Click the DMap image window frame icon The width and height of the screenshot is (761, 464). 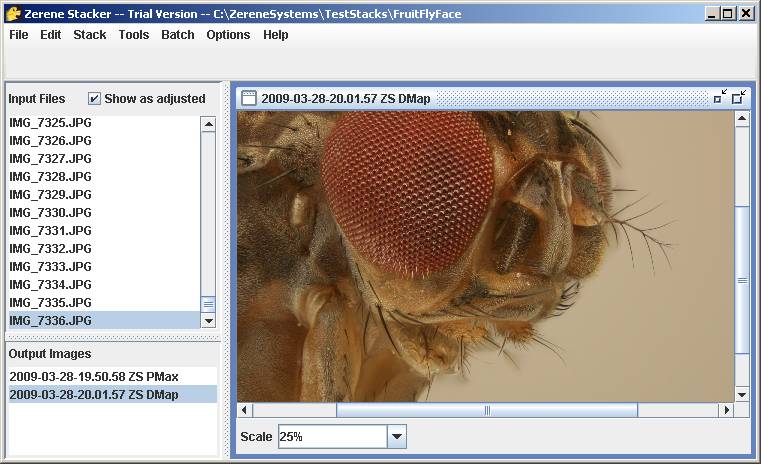tap(249, 98)
